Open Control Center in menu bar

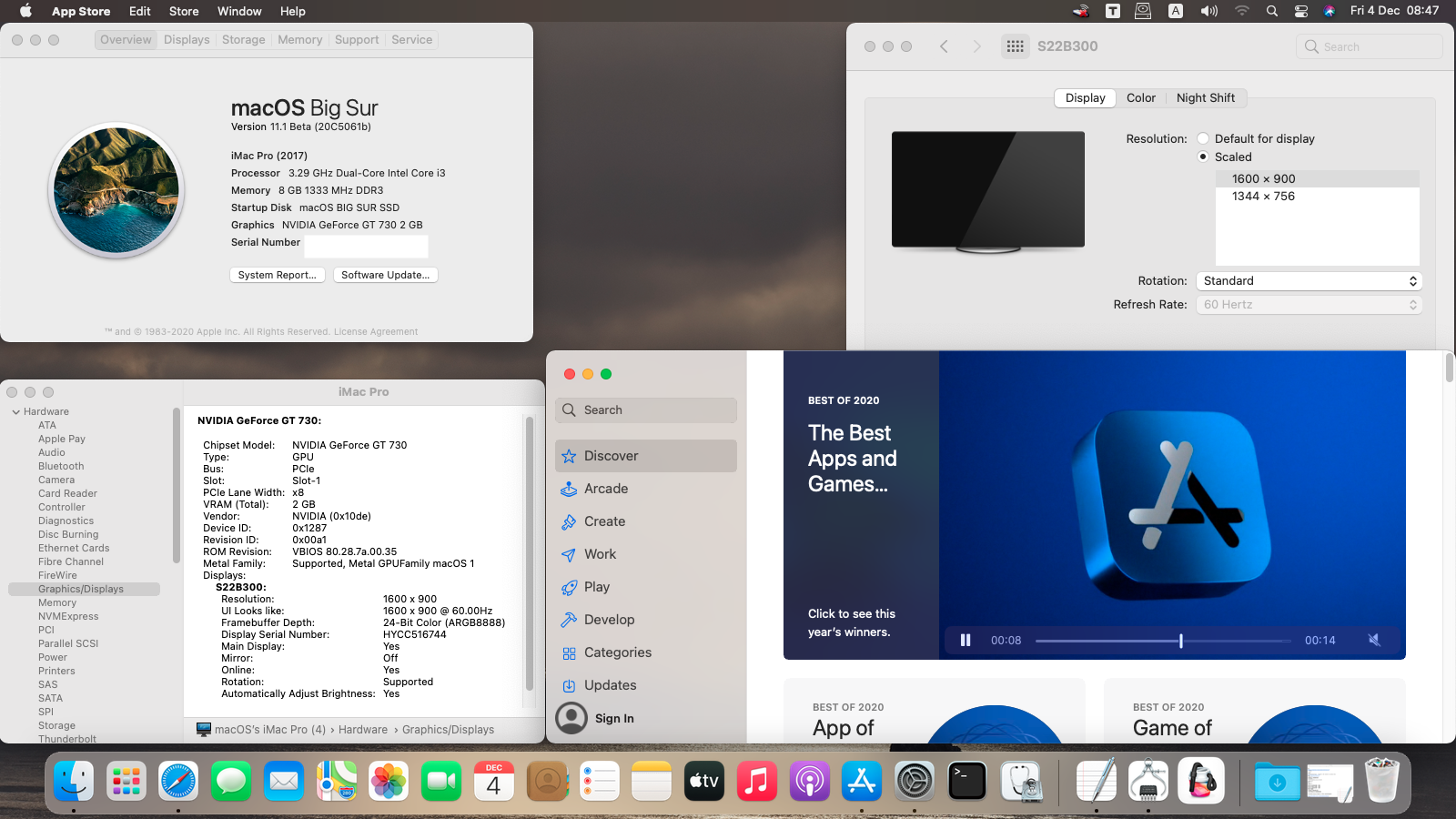(x=1301, y=11)
